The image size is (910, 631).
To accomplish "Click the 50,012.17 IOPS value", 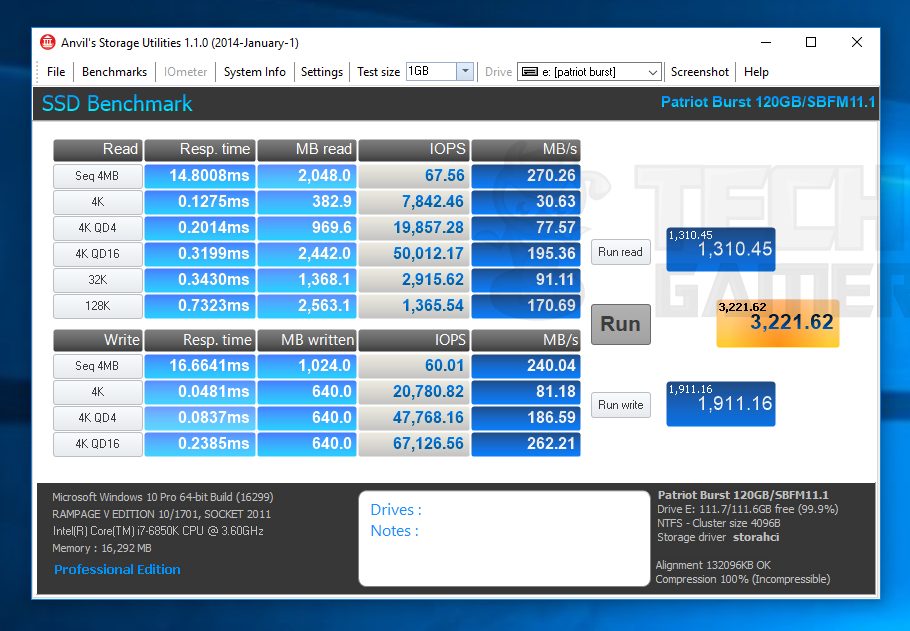I will coord(414,254).
